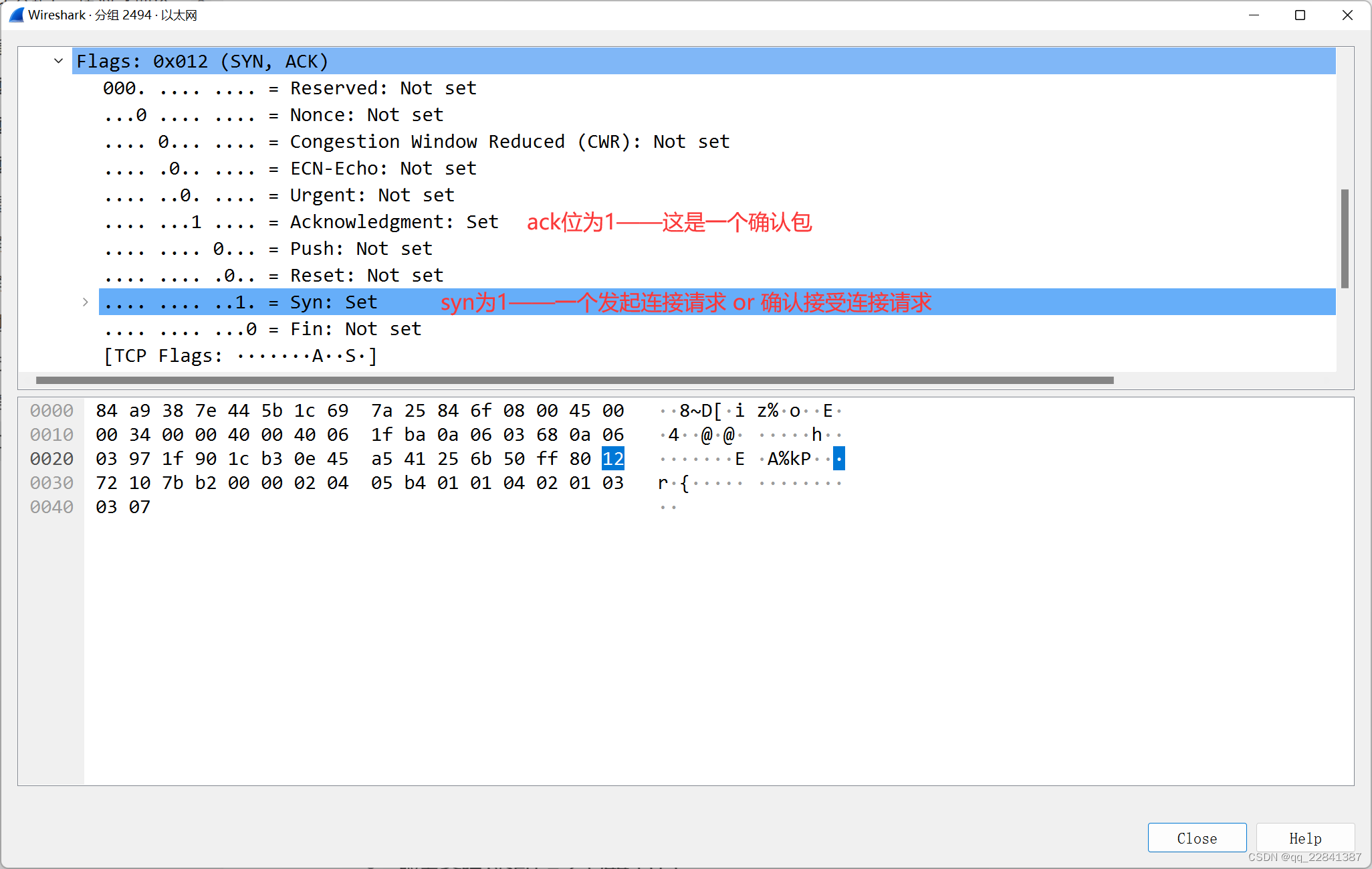Click ASCII text 'r·{' in row 0030
Viewport: 1372px width, 869px height.
[x=673, y=483]
